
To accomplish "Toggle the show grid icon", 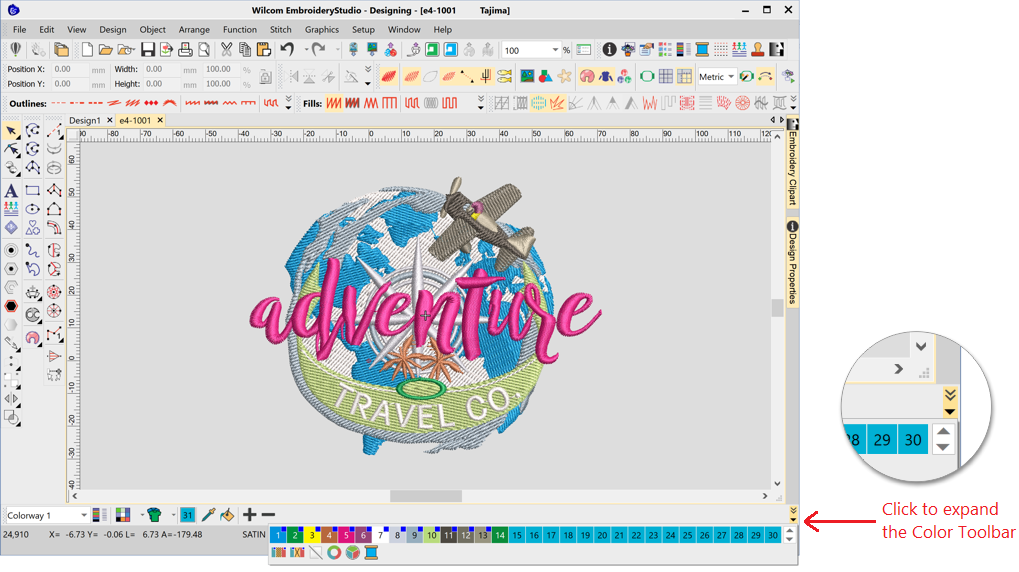I will [665, 76].
